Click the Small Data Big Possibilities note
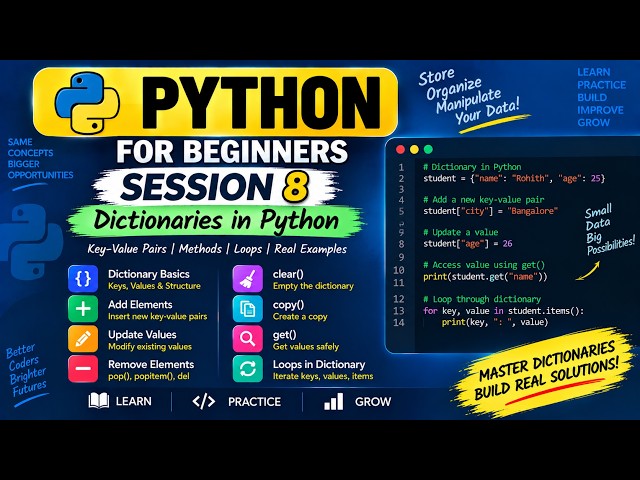The height and width of the screenshot is (480, 640). [610, 230]
